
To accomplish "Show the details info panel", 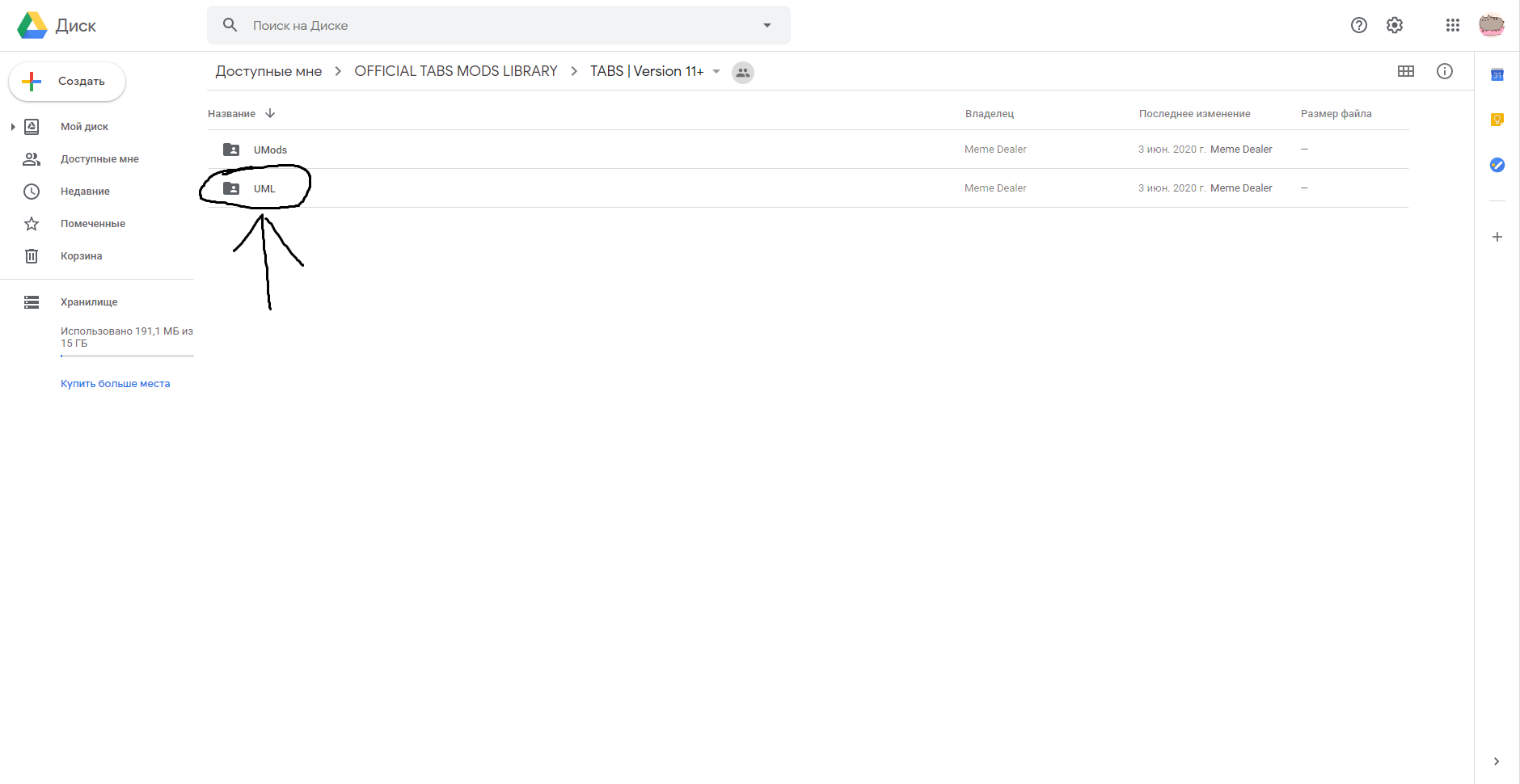I will pyautogui.click(x=1445, y=71).
